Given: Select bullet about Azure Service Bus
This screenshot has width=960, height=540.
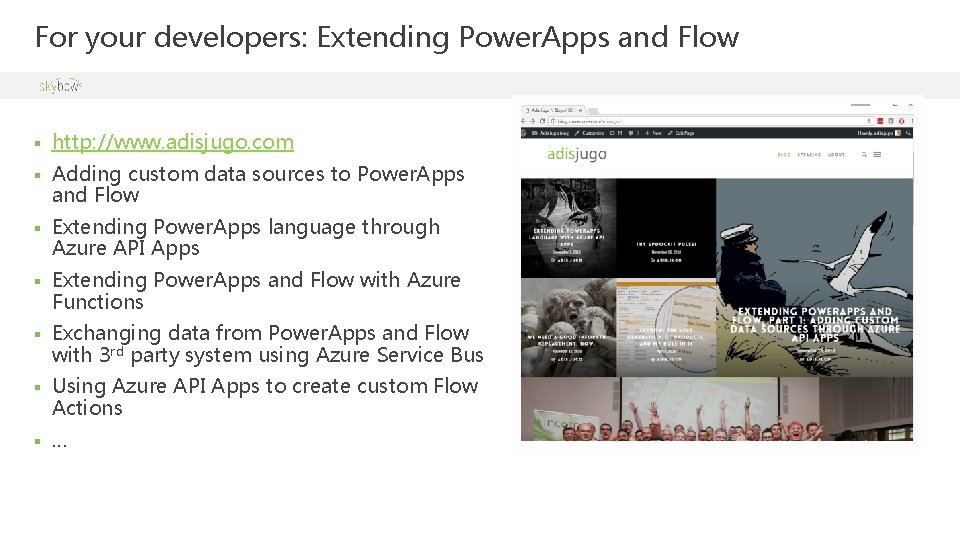Looking at the screenshot, I should (x=268, y=344).
